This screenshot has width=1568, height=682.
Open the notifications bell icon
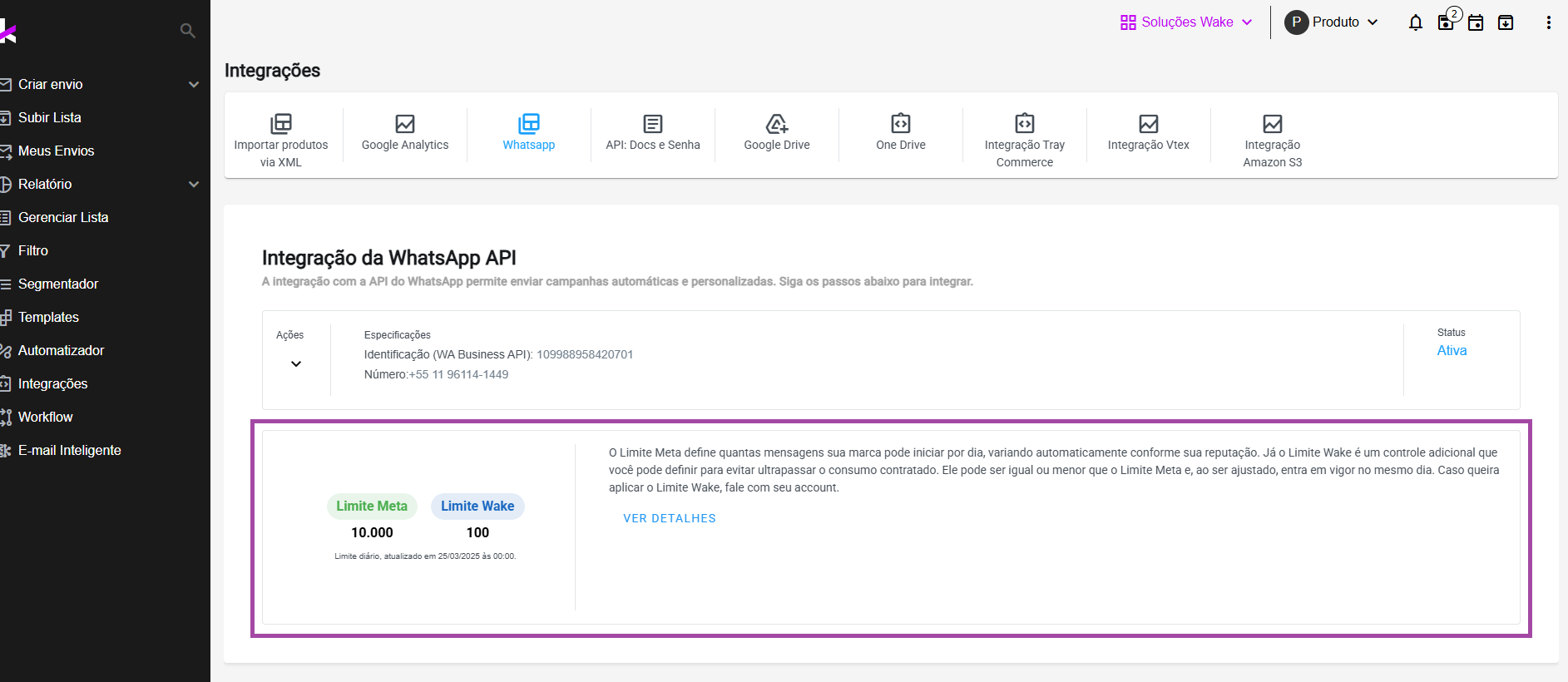click(x=1416, y=22)
